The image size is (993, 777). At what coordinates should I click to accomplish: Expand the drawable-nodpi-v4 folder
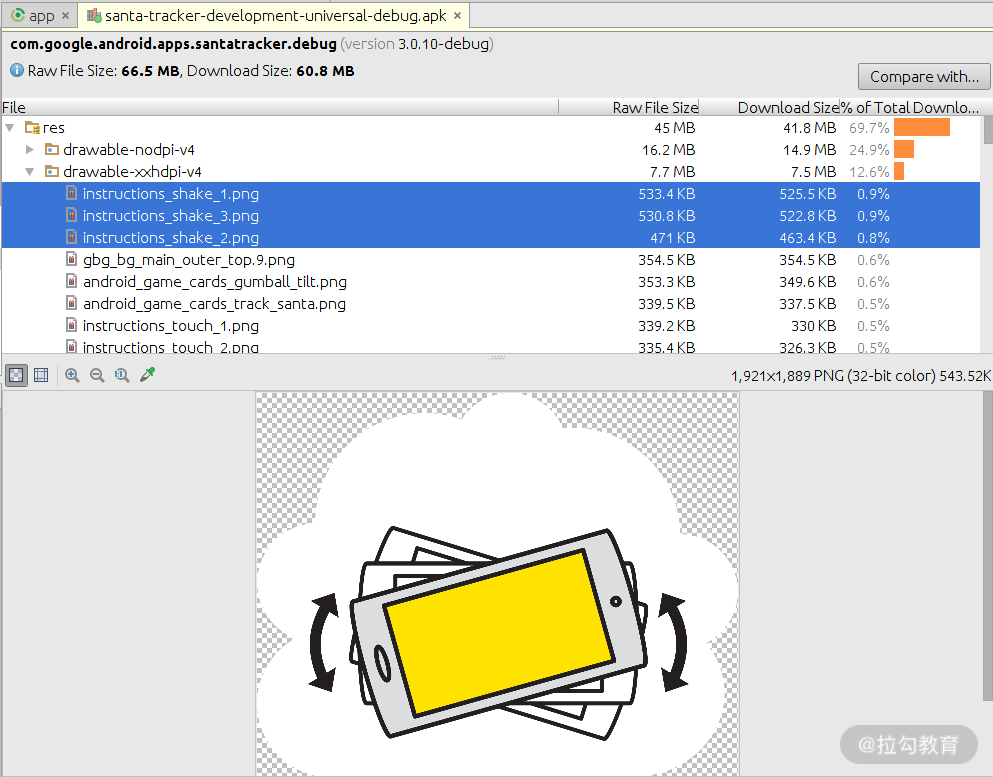pos(30,149)
